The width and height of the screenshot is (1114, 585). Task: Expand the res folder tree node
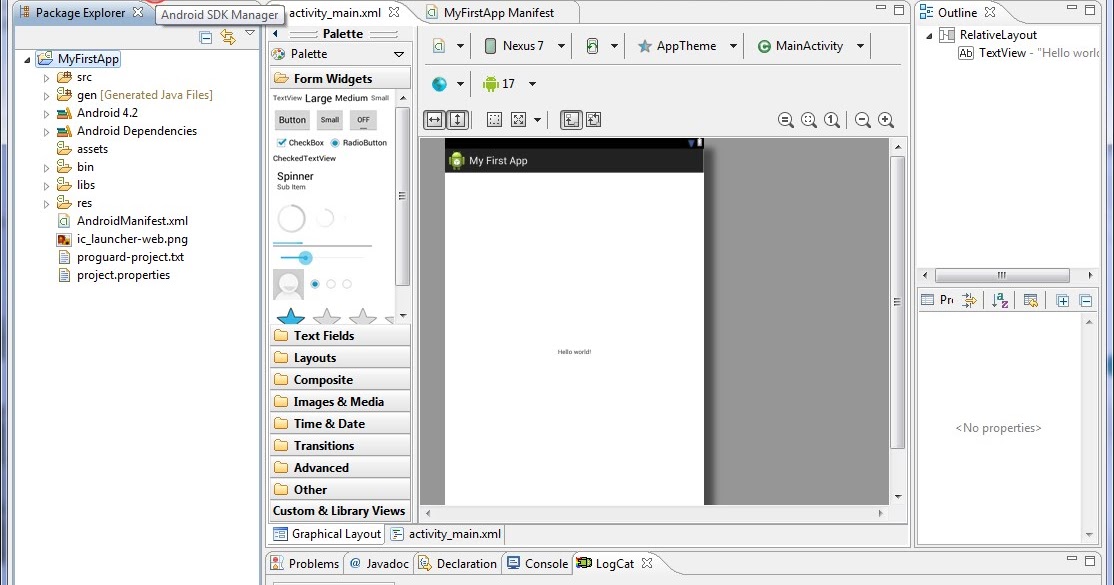click(46, 204)
